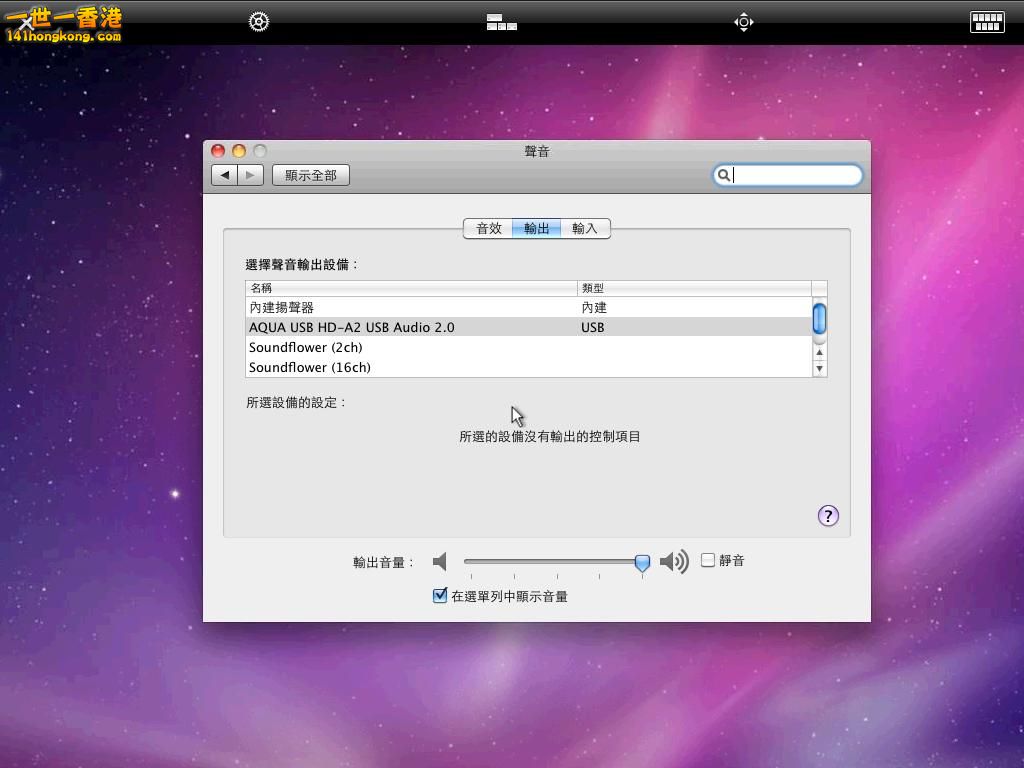Open the remote viewer settings gear
The height and width of the screenshot is (768, 1024).
pyautogui.click(x=259, y=22)
